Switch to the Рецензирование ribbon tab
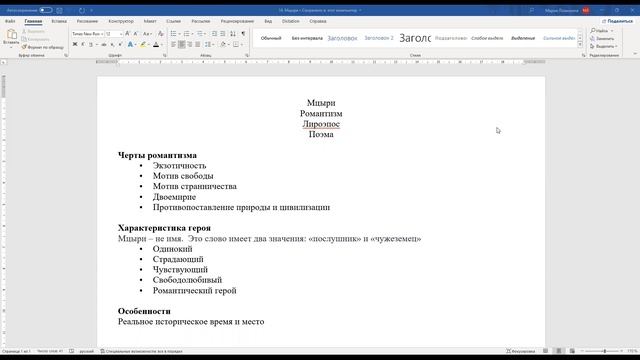 click(x=237, y=21)
